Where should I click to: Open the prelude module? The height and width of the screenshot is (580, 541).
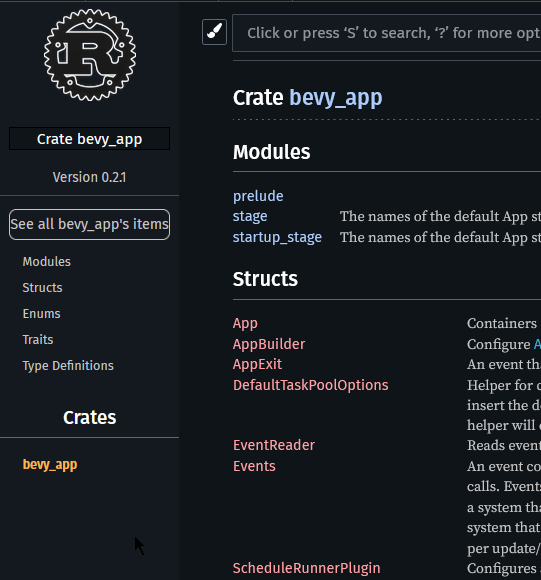click(x=258, y=196)
